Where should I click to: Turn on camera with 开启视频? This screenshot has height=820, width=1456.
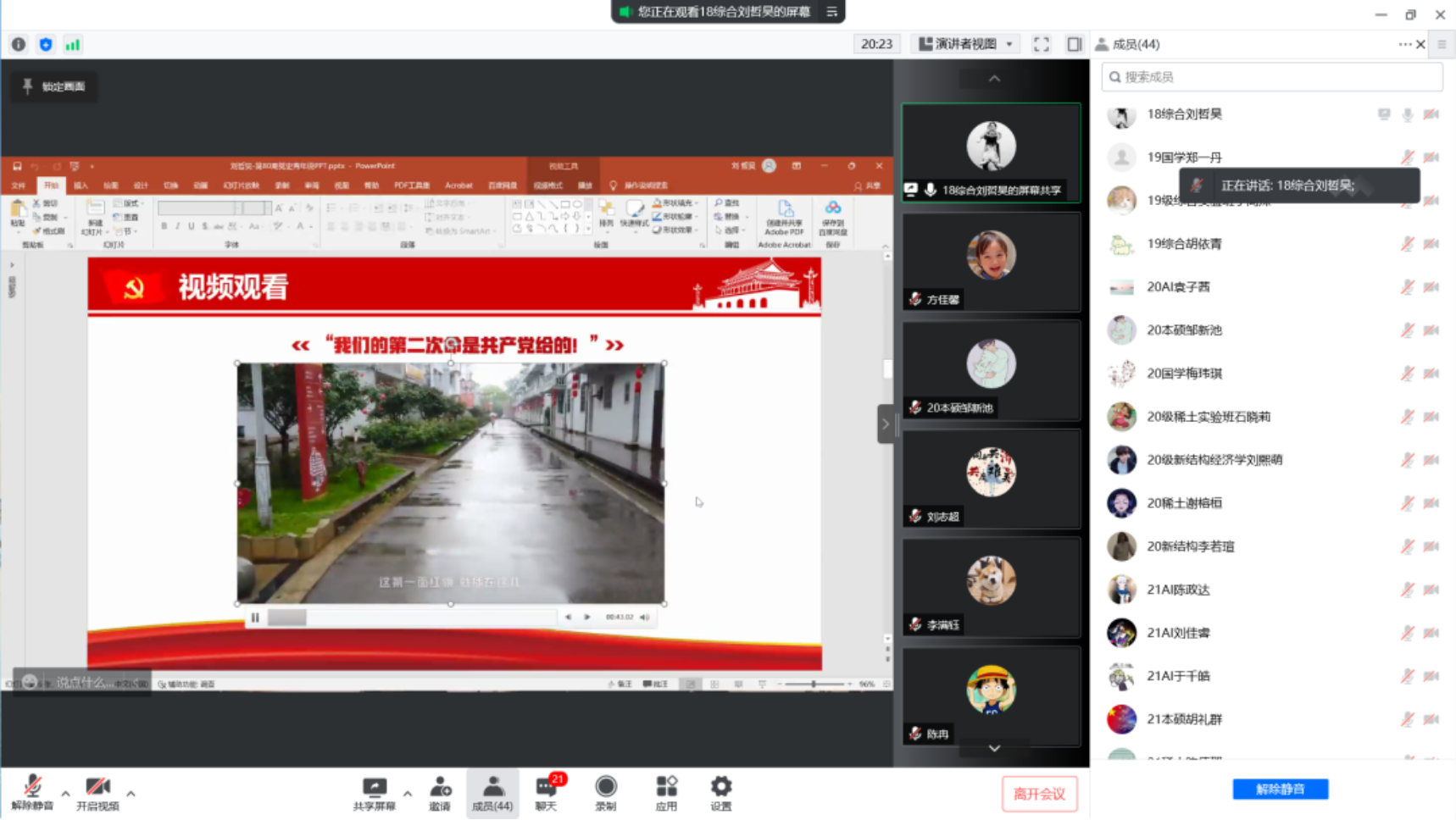(x=97, y=793)
